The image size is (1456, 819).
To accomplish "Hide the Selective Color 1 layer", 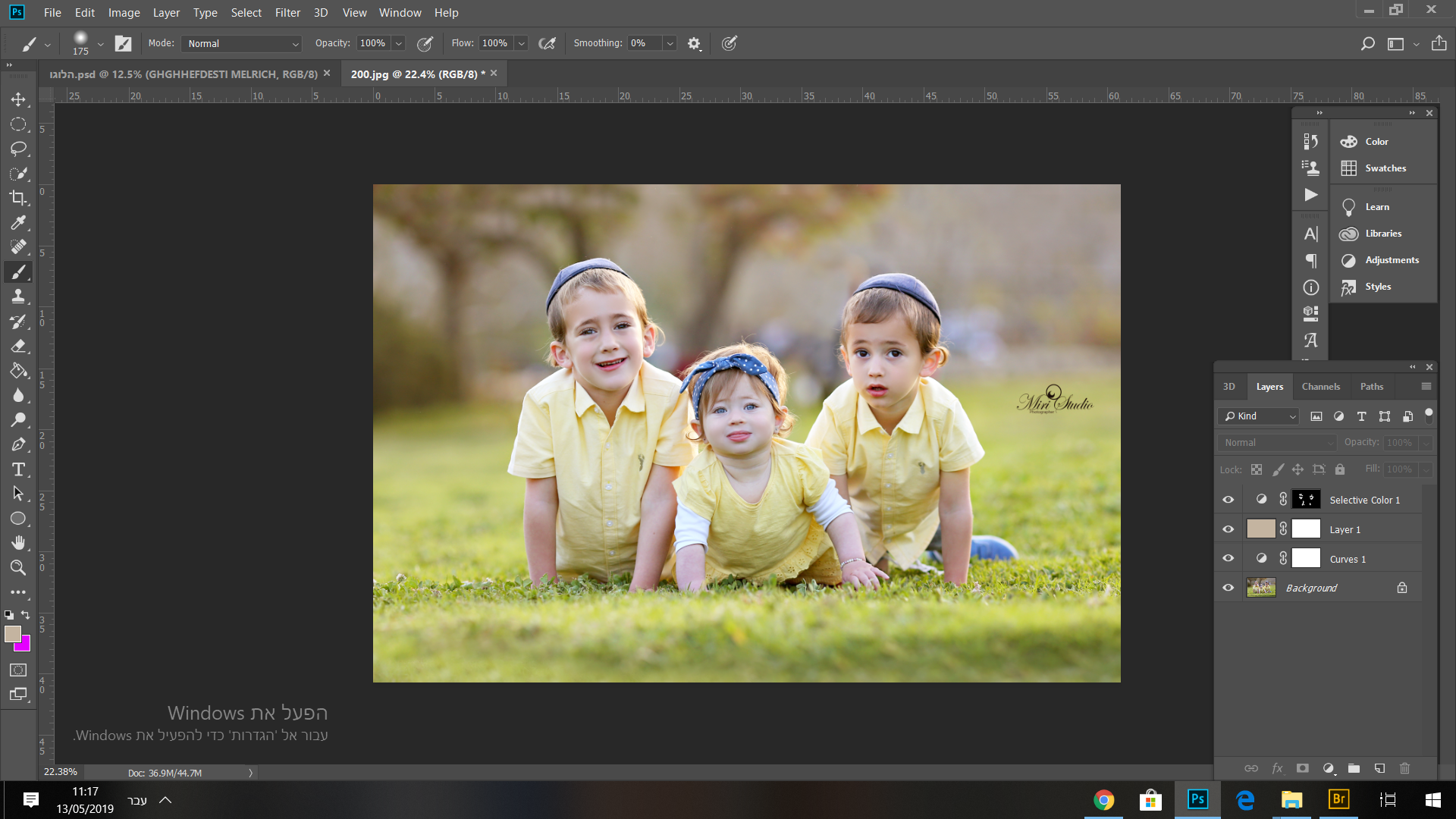I will coord(1228,500).
